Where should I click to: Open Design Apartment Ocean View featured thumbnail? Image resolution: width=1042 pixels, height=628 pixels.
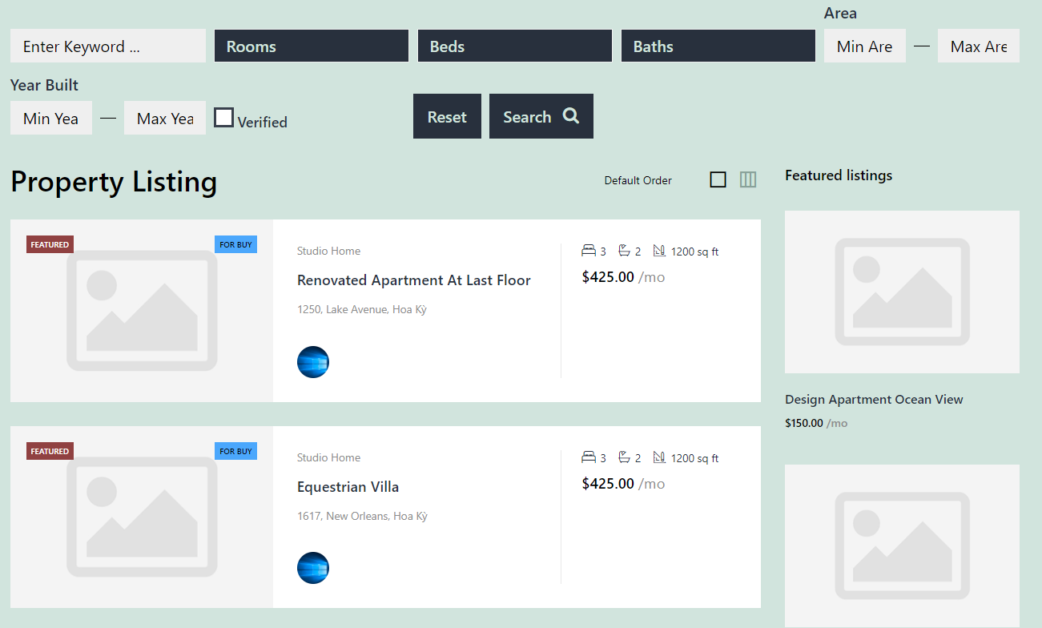click(x=902, y=292)
